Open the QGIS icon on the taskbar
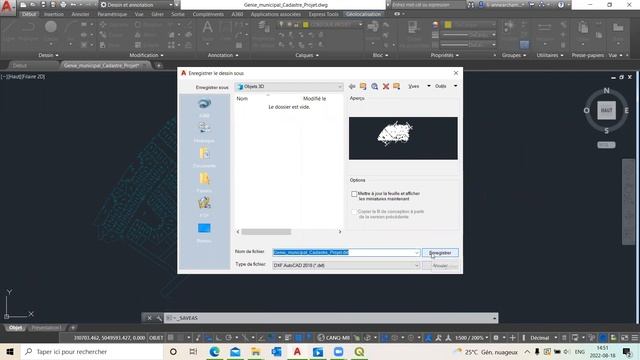The image size is (640, 360). [359, 351]
